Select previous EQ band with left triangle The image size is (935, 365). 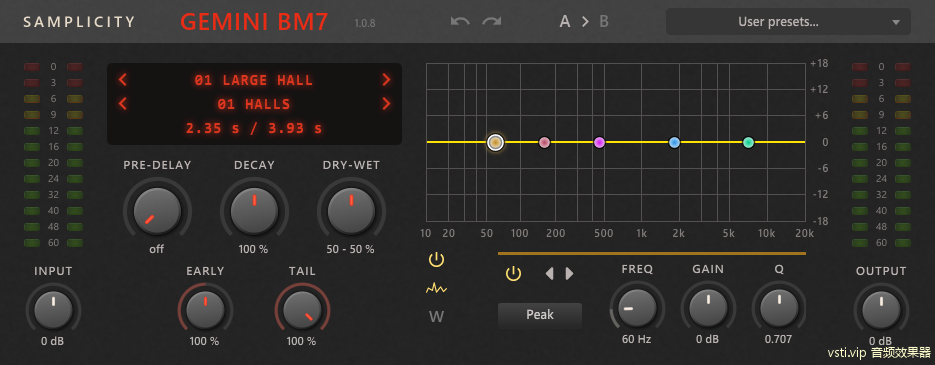point(549,274)
